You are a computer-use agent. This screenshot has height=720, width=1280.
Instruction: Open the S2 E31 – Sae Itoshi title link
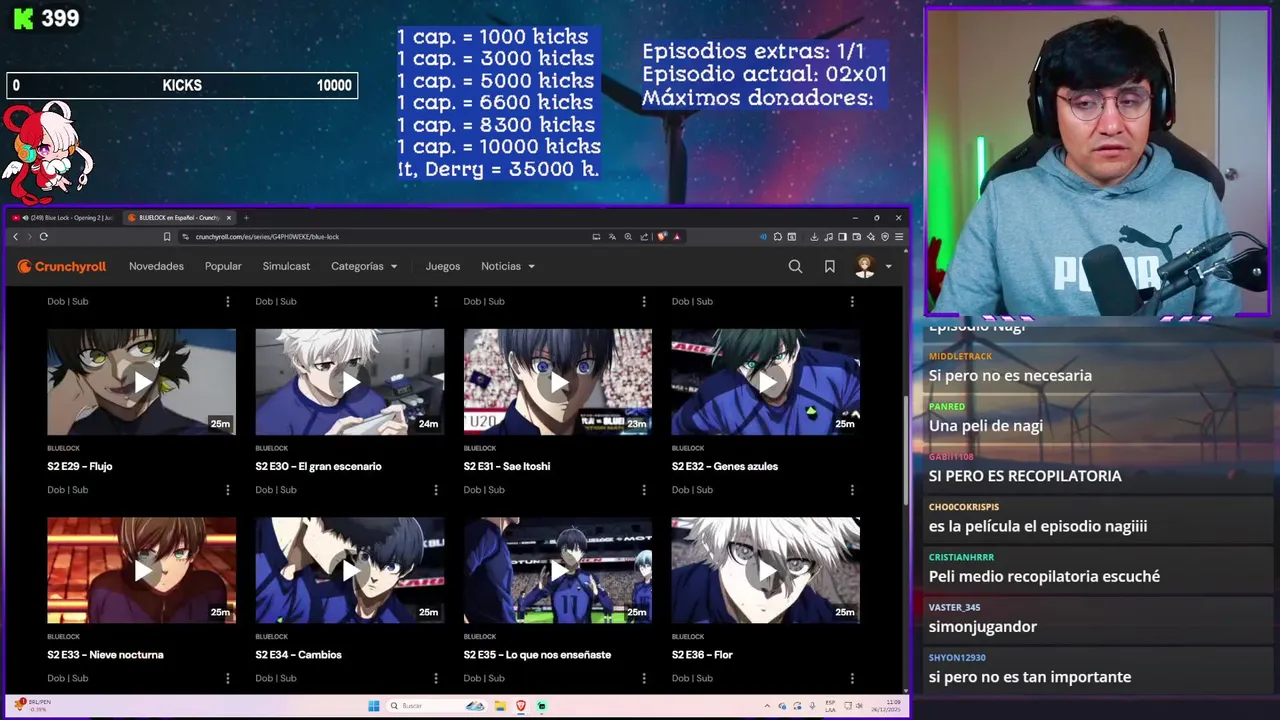(507, 466)
